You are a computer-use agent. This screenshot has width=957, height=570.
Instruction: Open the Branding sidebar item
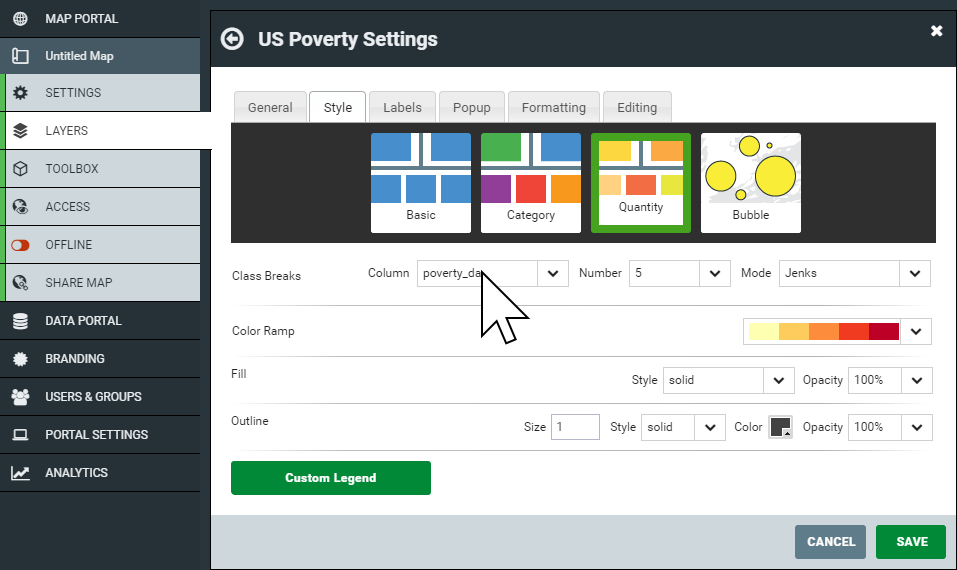pos(100,359)
